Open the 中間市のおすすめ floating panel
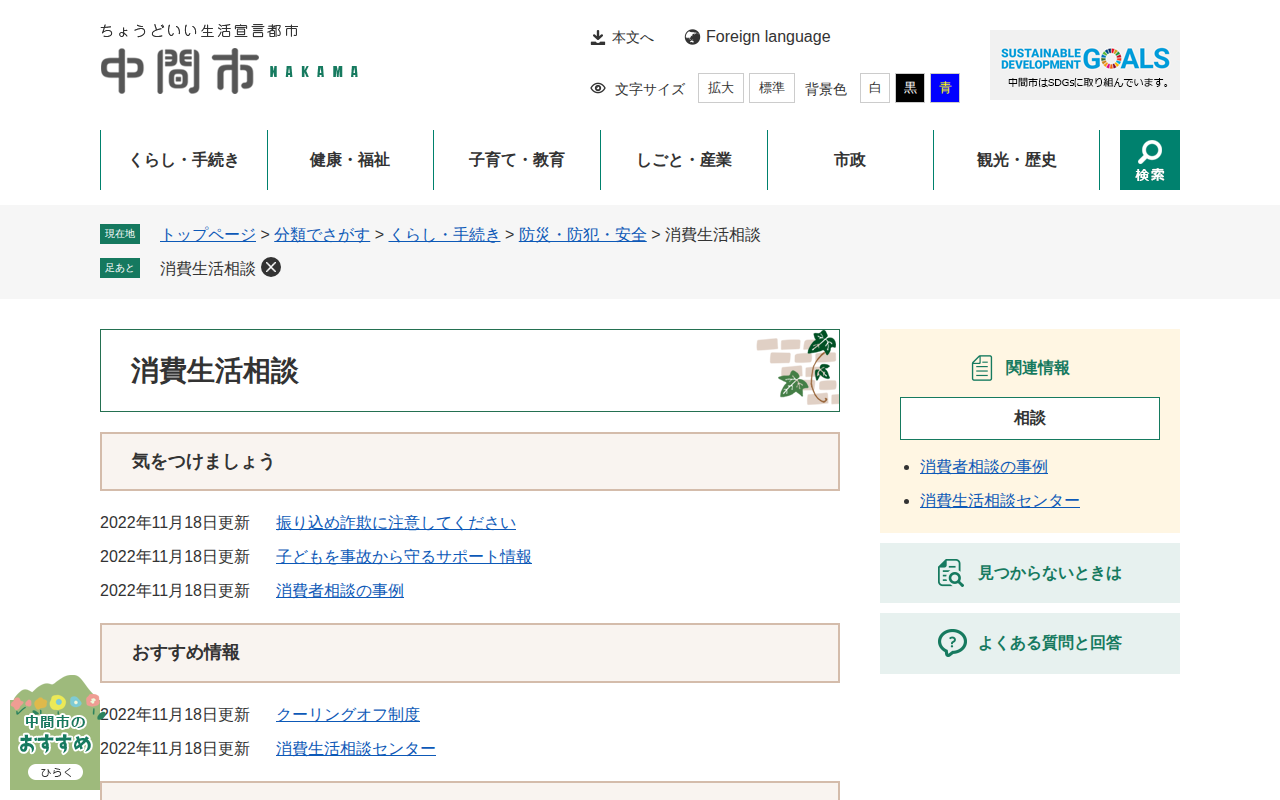Viewport: 1280px width, 800px height. click(55, 735)
